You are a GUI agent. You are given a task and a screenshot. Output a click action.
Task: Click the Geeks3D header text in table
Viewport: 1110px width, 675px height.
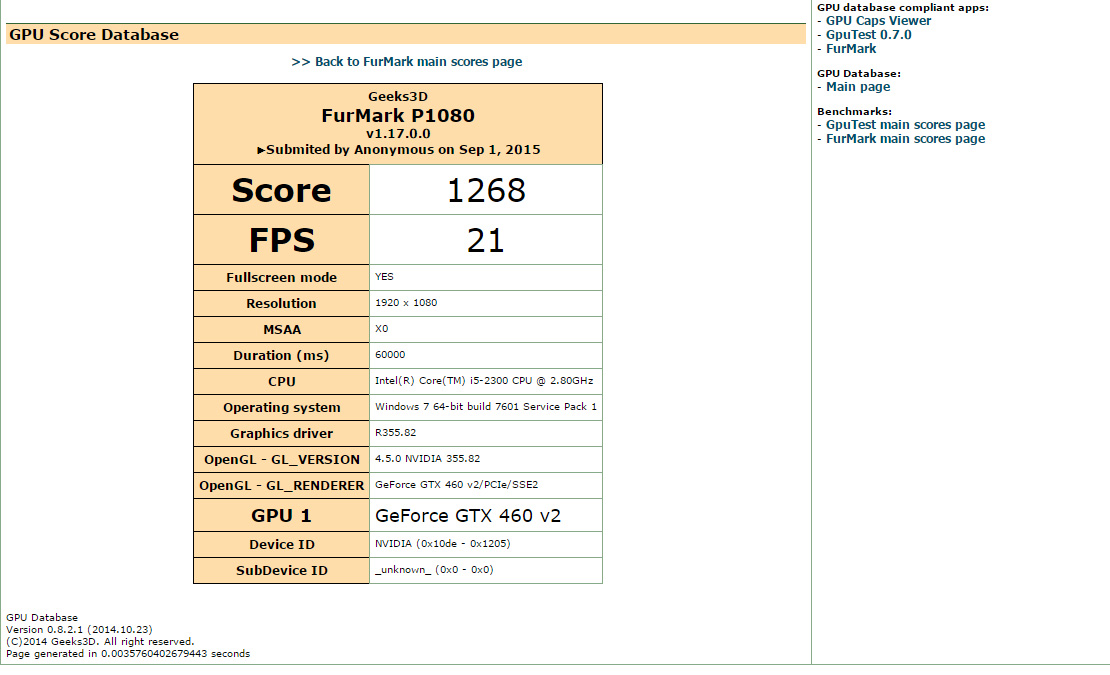click(x=398, y=97)
